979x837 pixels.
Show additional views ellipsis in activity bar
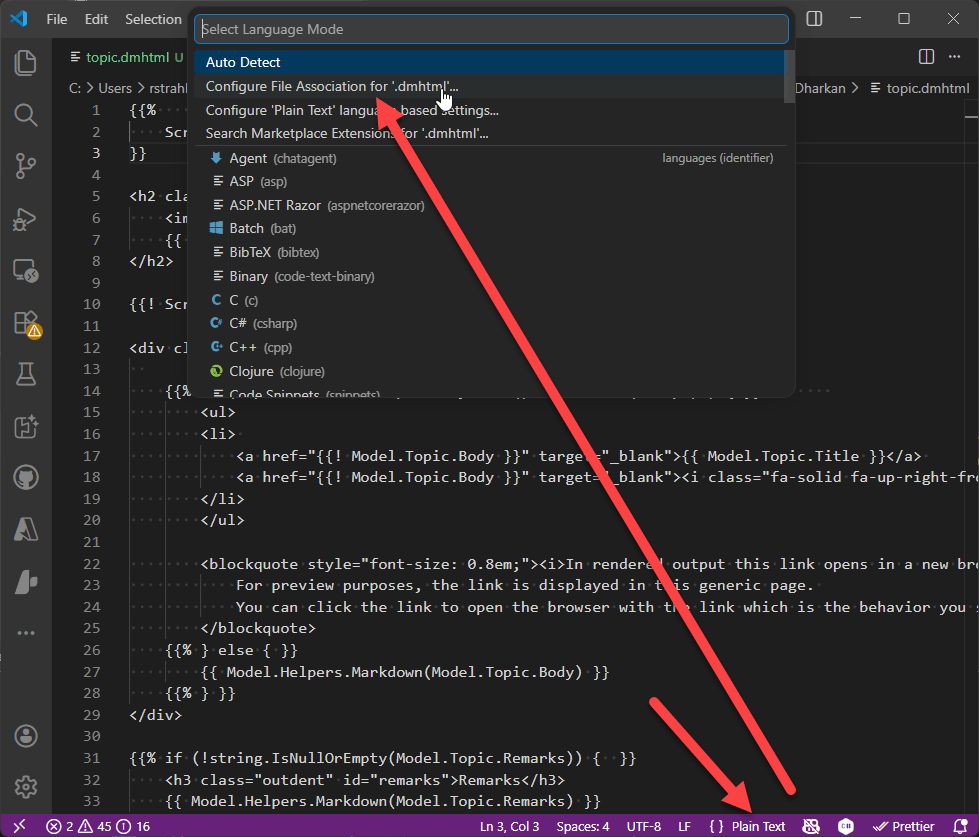click(x=26, y=633)
